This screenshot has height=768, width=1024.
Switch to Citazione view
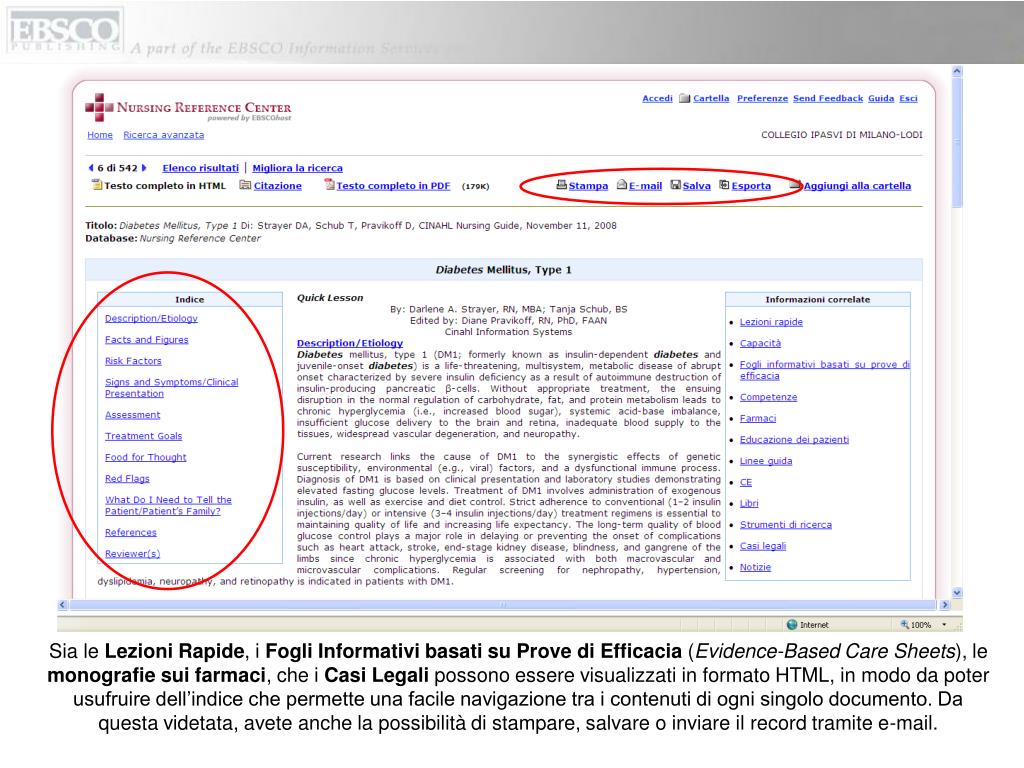pos(278,185)
